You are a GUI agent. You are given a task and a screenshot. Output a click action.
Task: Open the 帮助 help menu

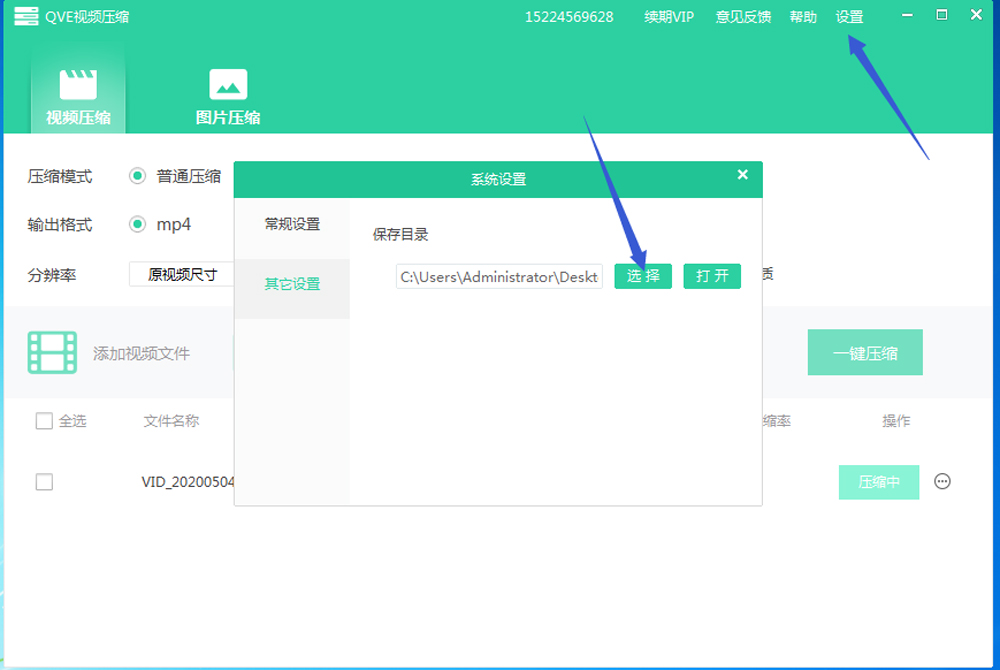[x=803, y=17]
